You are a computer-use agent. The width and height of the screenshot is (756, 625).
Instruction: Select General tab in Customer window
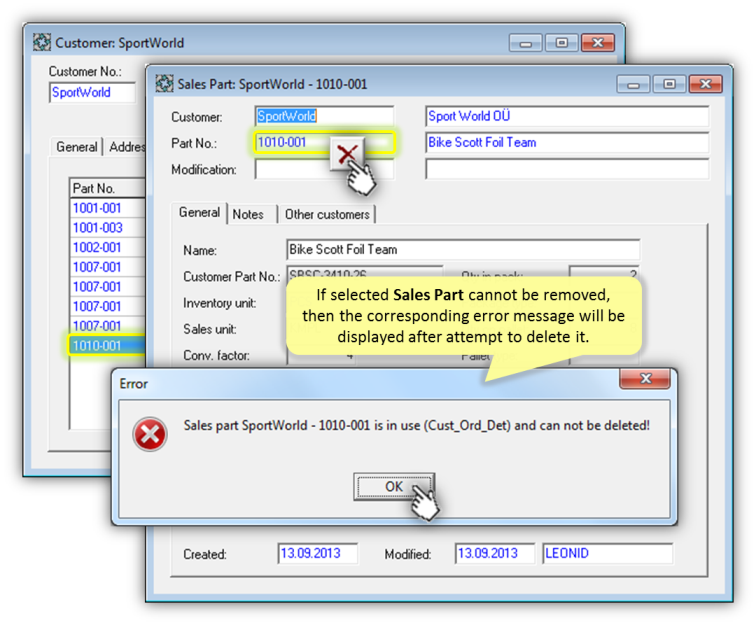[77, 147]
